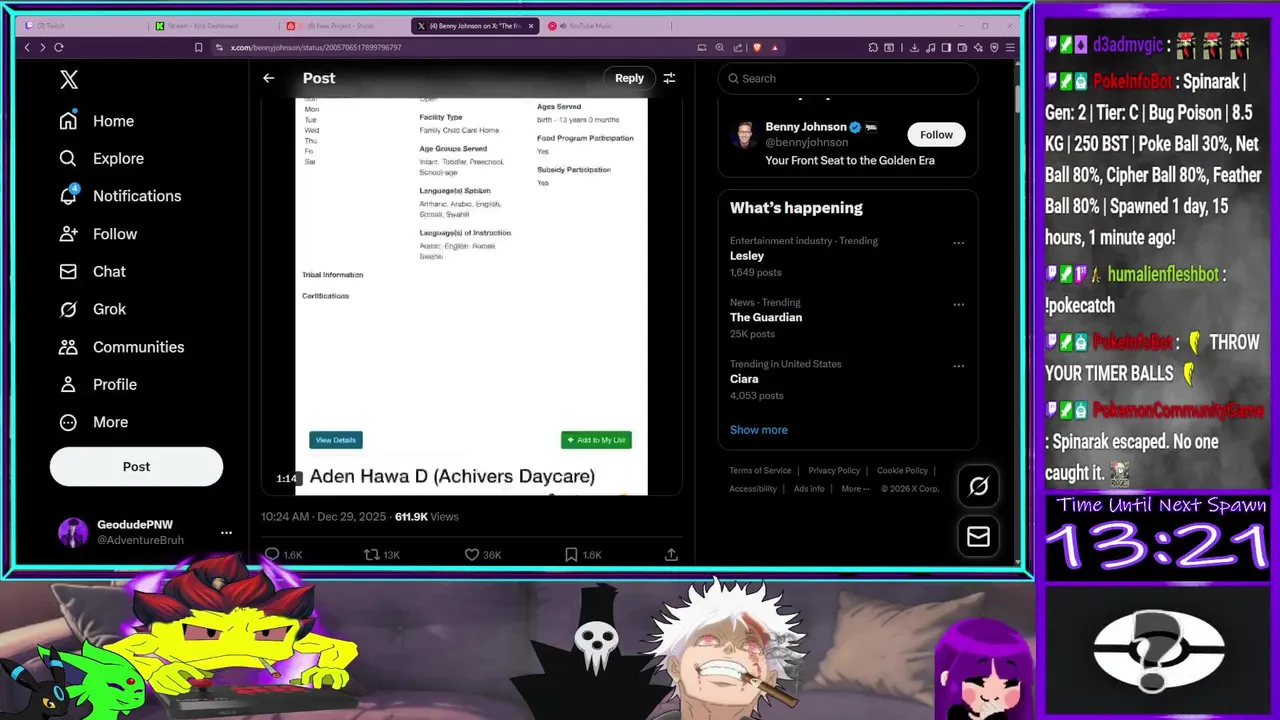Open the Ads info footer link

point(809,489)
